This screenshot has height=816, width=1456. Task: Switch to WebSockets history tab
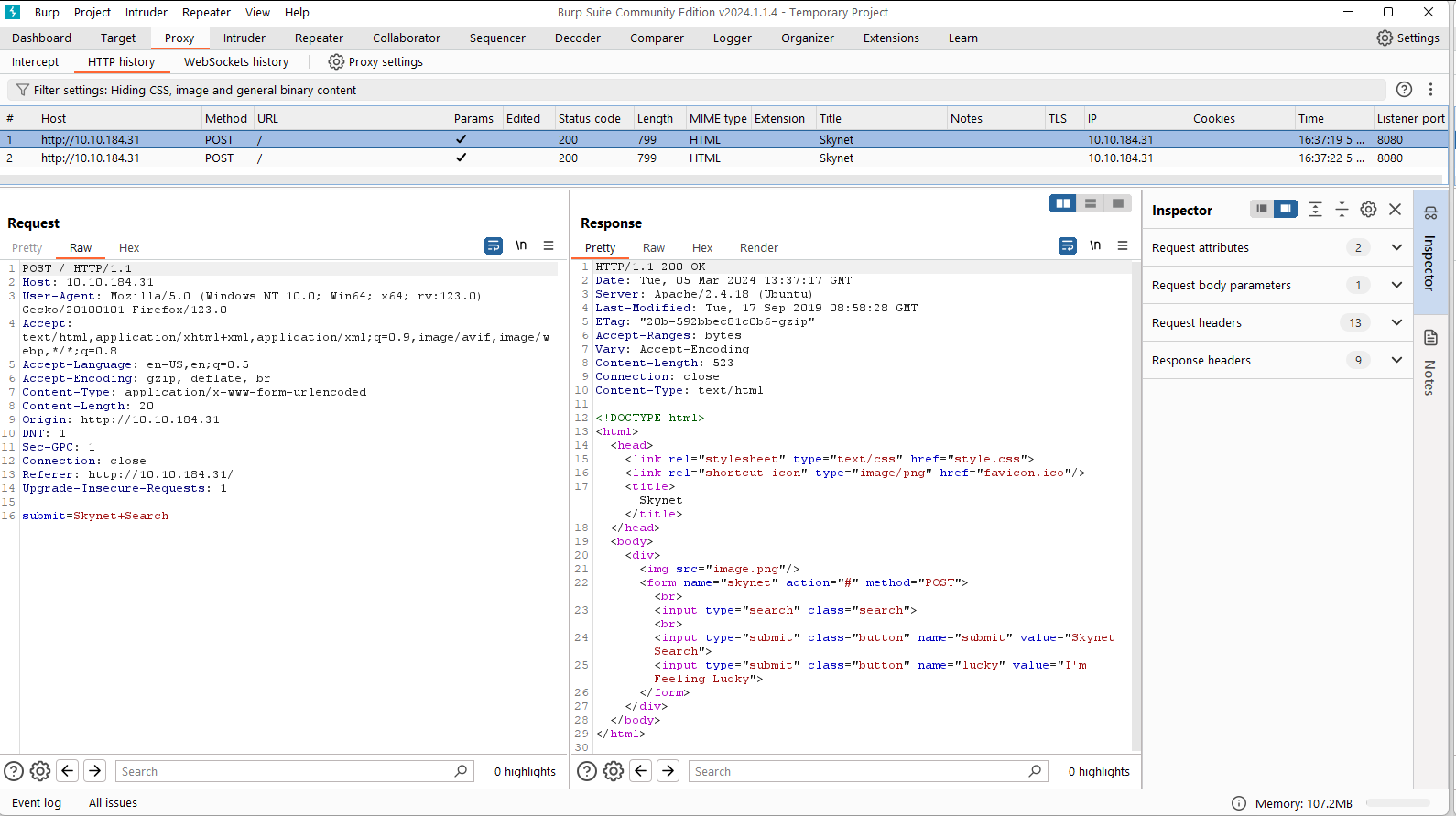236,61
